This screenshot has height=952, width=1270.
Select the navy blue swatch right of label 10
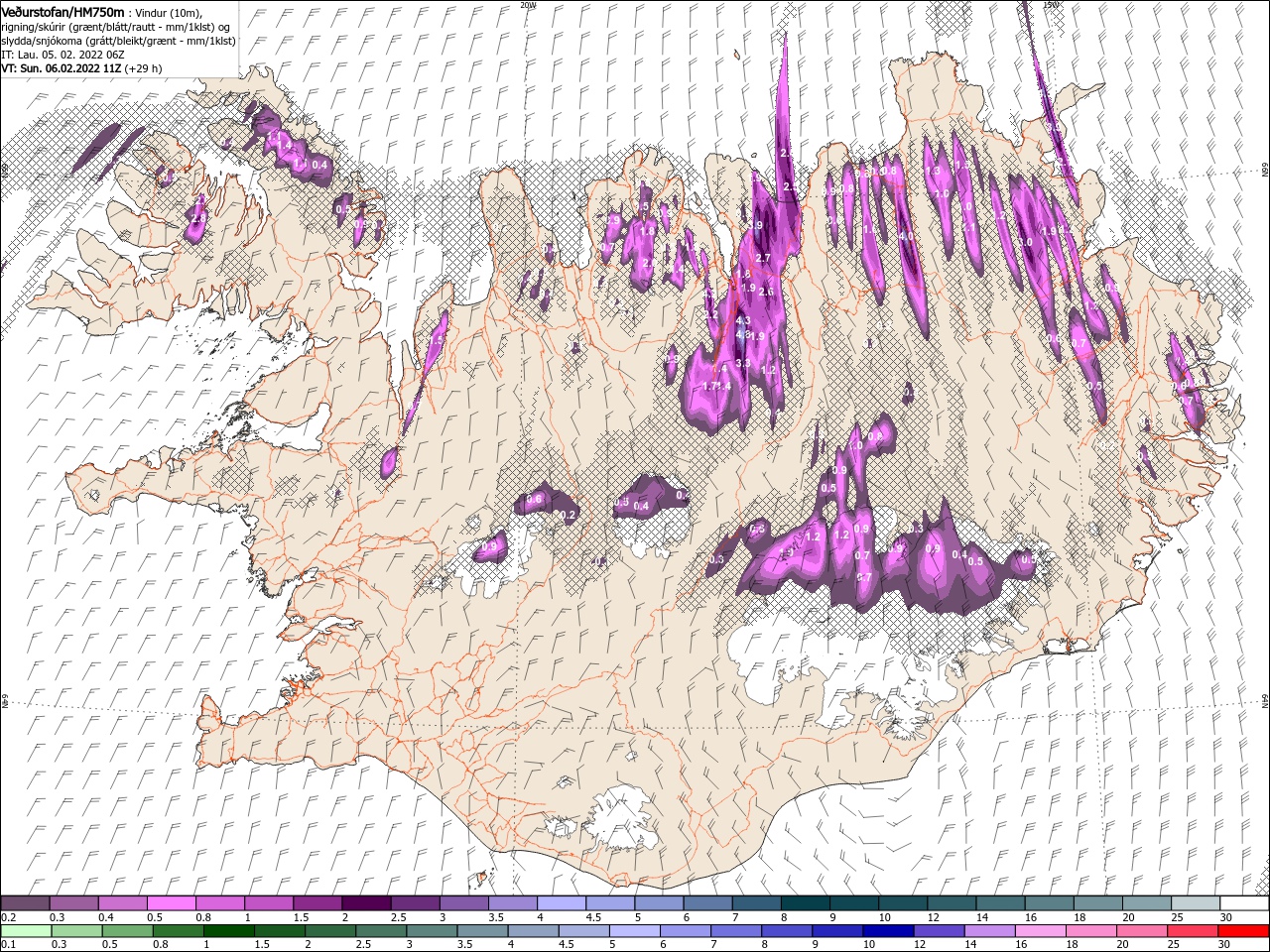click(x=886, y=931)
